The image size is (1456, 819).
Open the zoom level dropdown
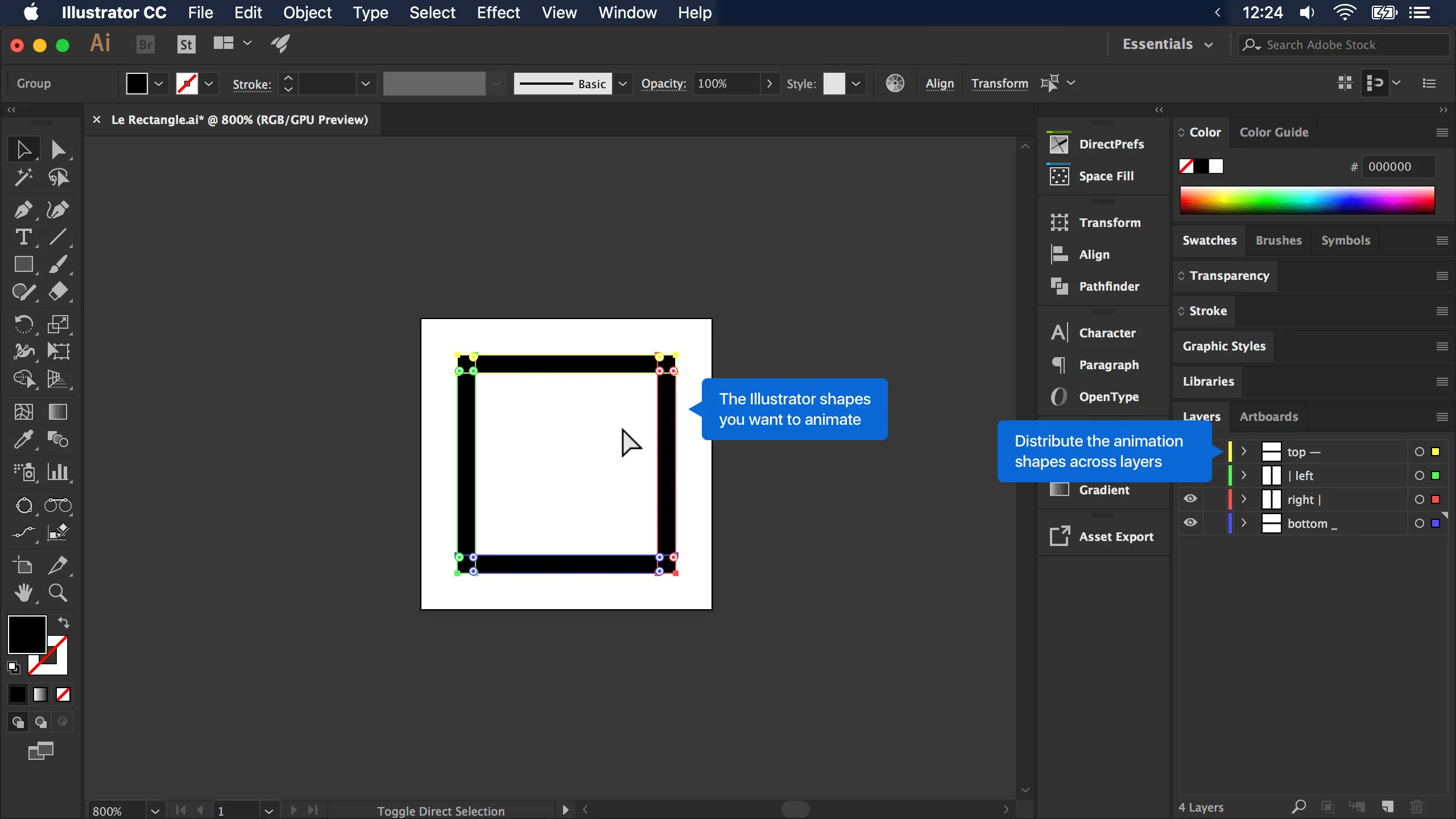point(155,810)
